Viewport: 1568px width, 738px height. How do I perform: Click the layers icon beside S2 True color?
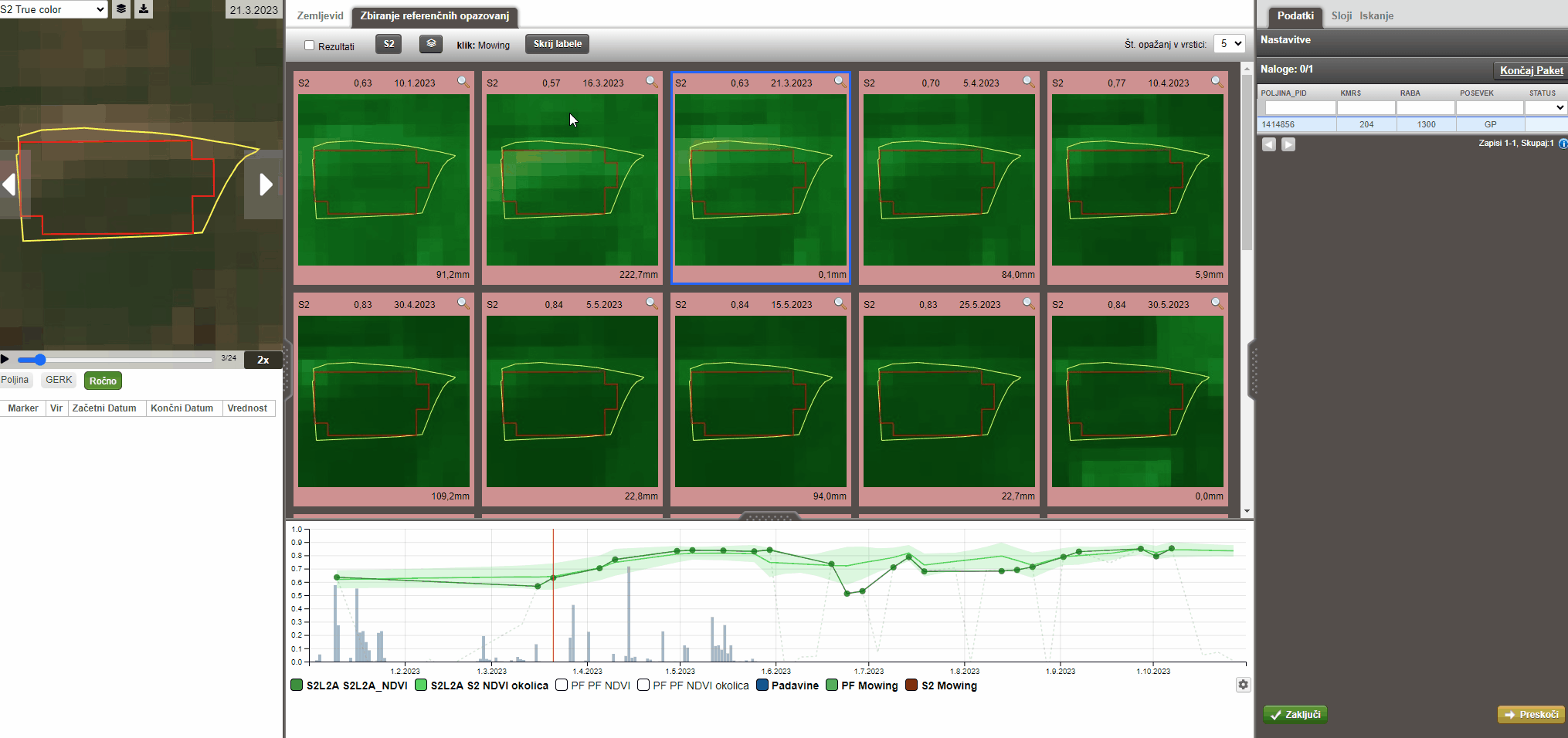121,9
